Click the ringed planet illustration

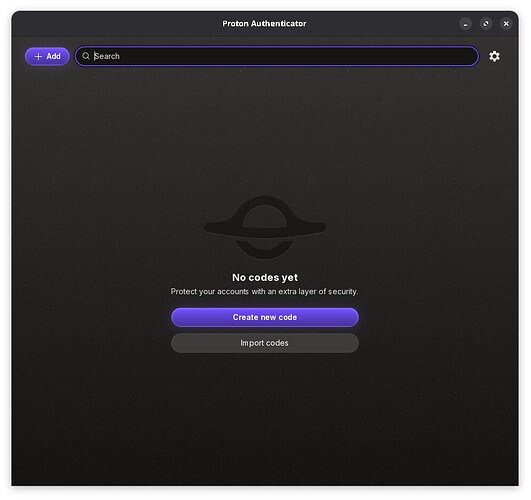tap(265, 227)
